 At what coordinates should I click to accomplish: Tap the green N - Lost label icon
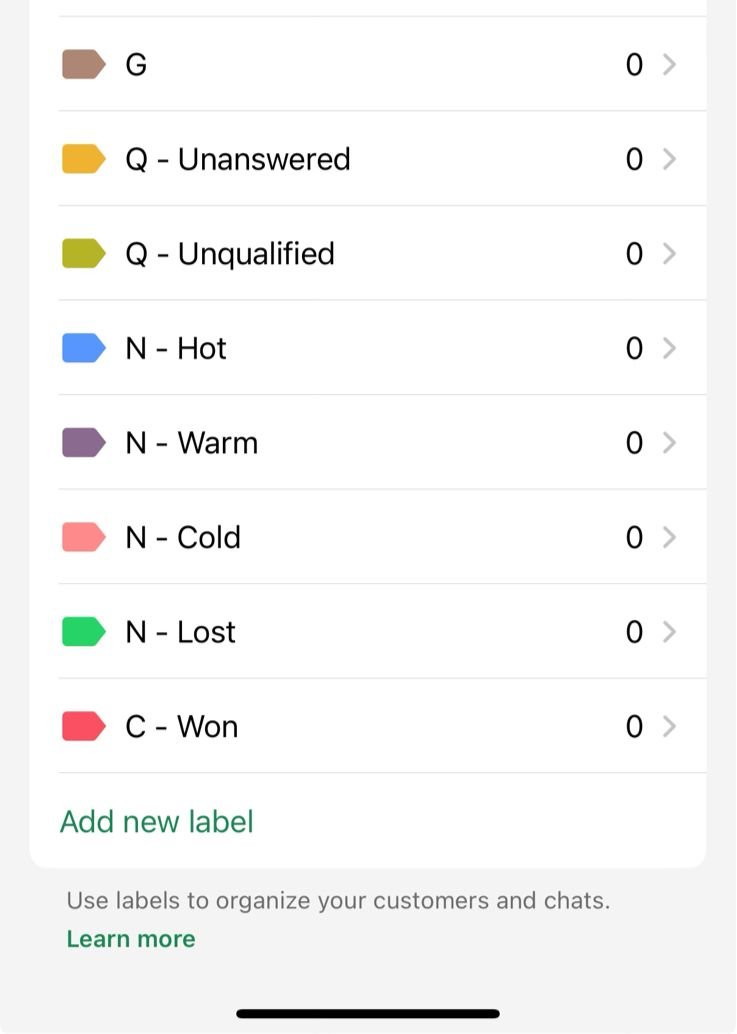click(84, 632)
